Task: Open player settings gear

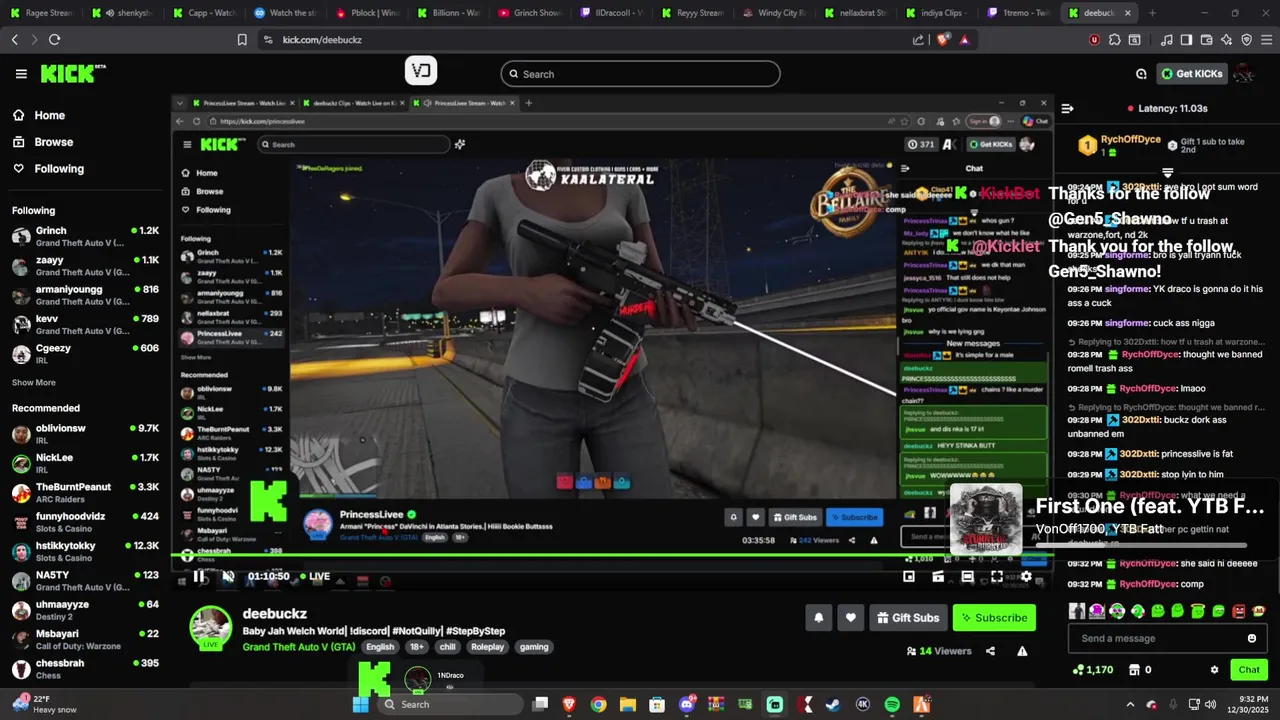Action: 1026,576
